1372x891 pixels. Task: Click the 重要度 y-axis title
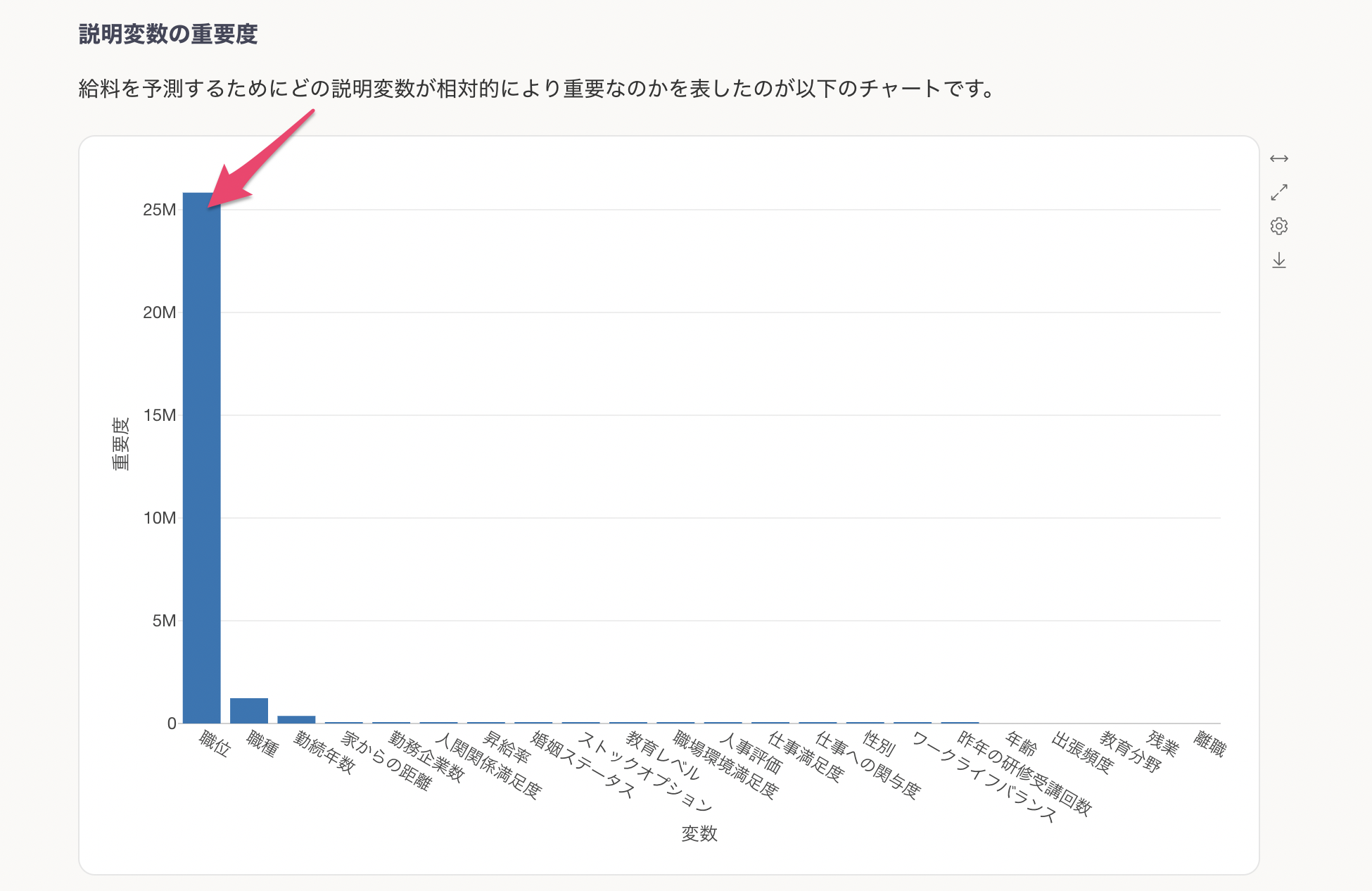pyautogui.click(x=121, y=443)
